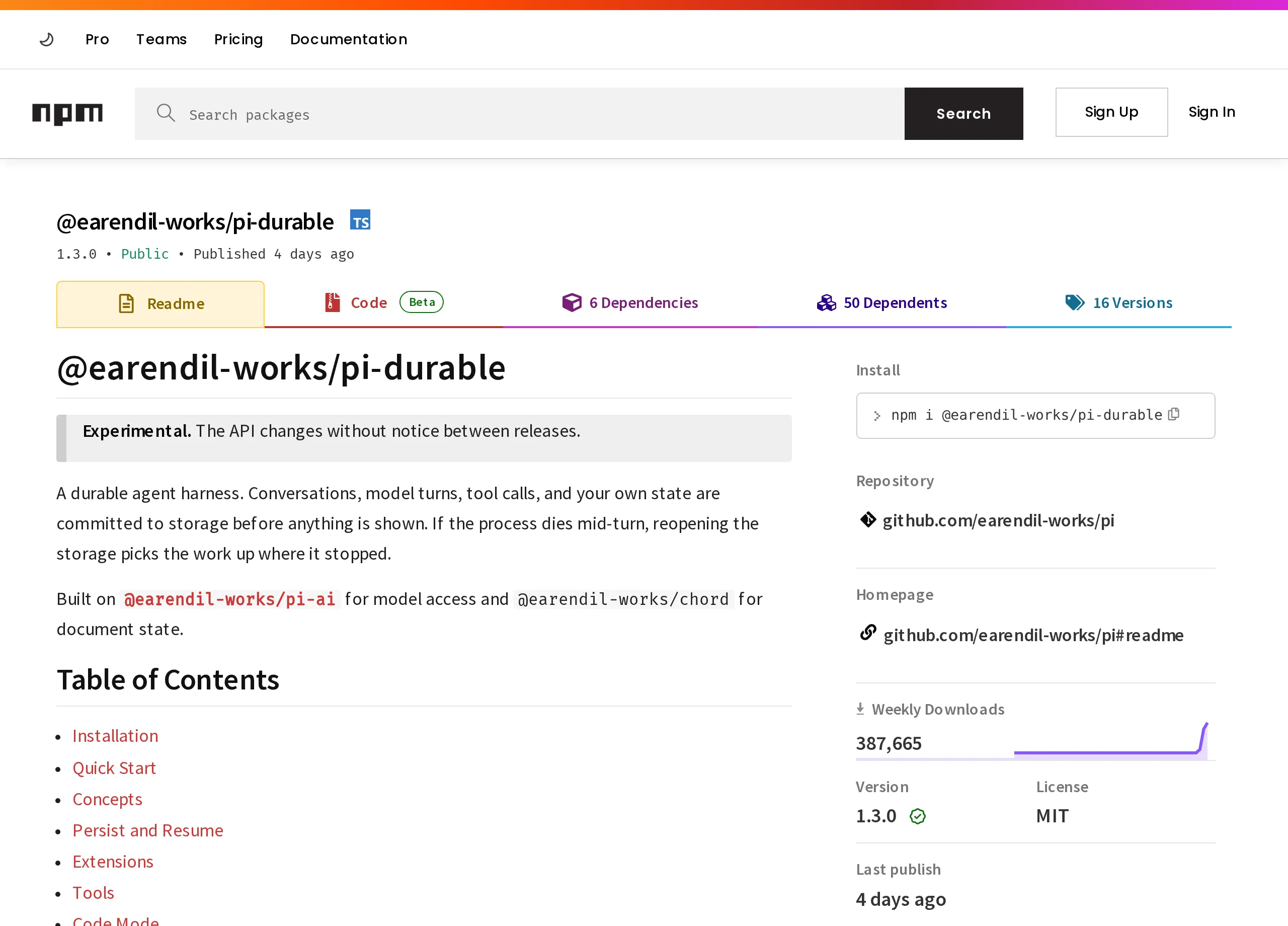
Task: Click the Beta badge
Action: (422, 302)
